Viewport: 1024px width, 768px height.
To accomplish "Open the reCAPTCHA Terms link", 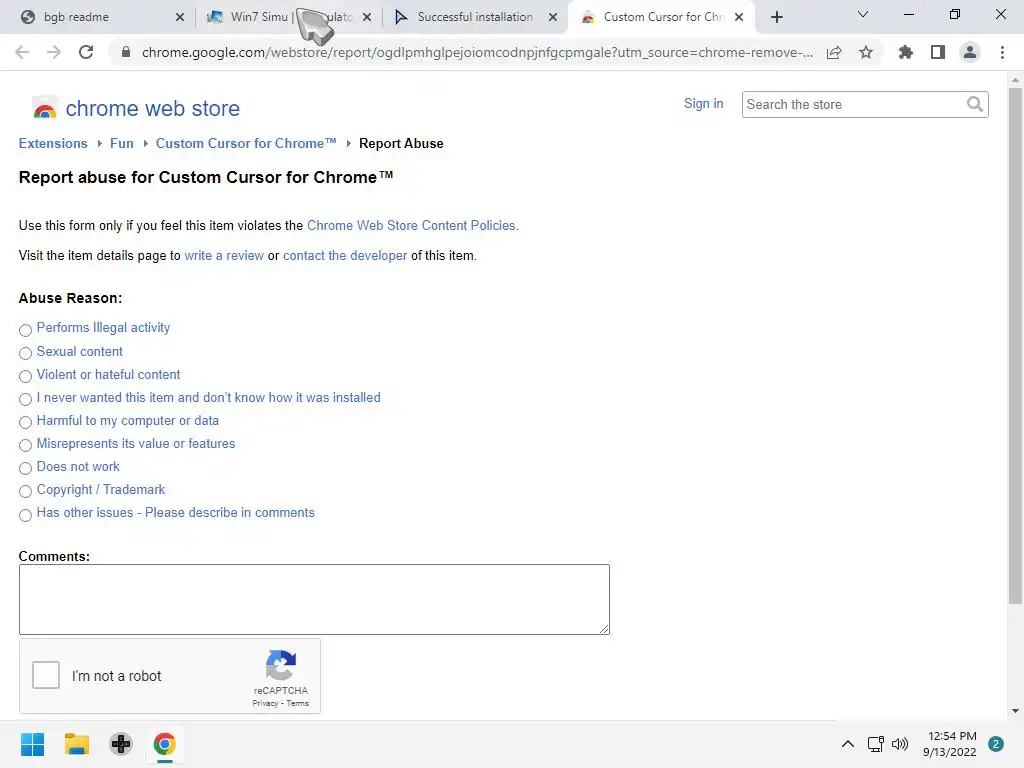I will click(x=297, y=703).
